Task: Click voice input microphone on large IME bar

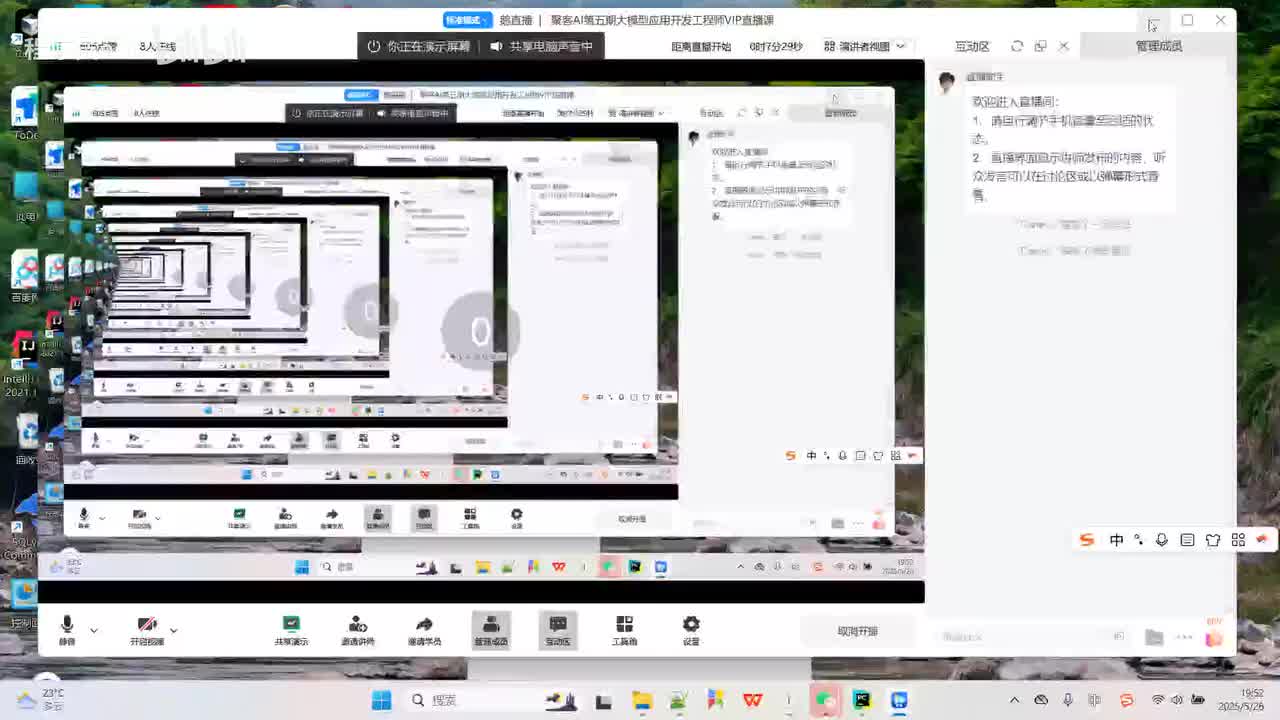Action: 1161,540
